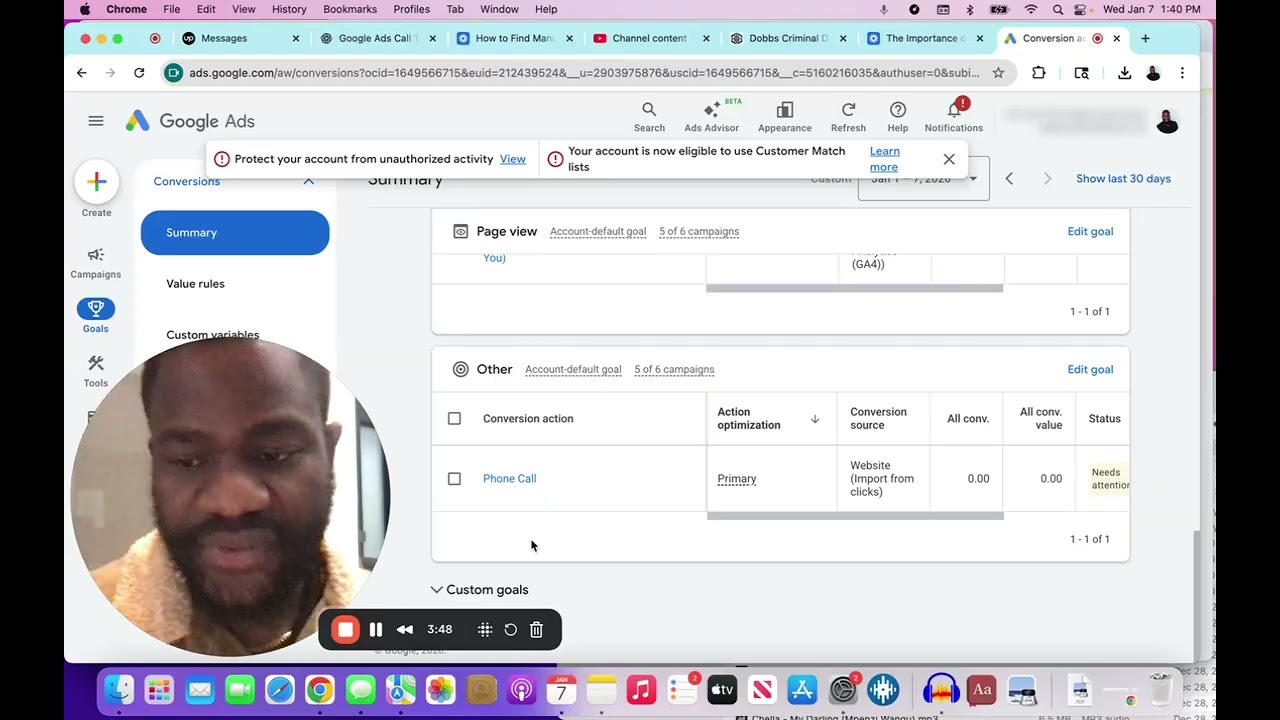
Task: Click the Create plus button
Action: [96, 182]
